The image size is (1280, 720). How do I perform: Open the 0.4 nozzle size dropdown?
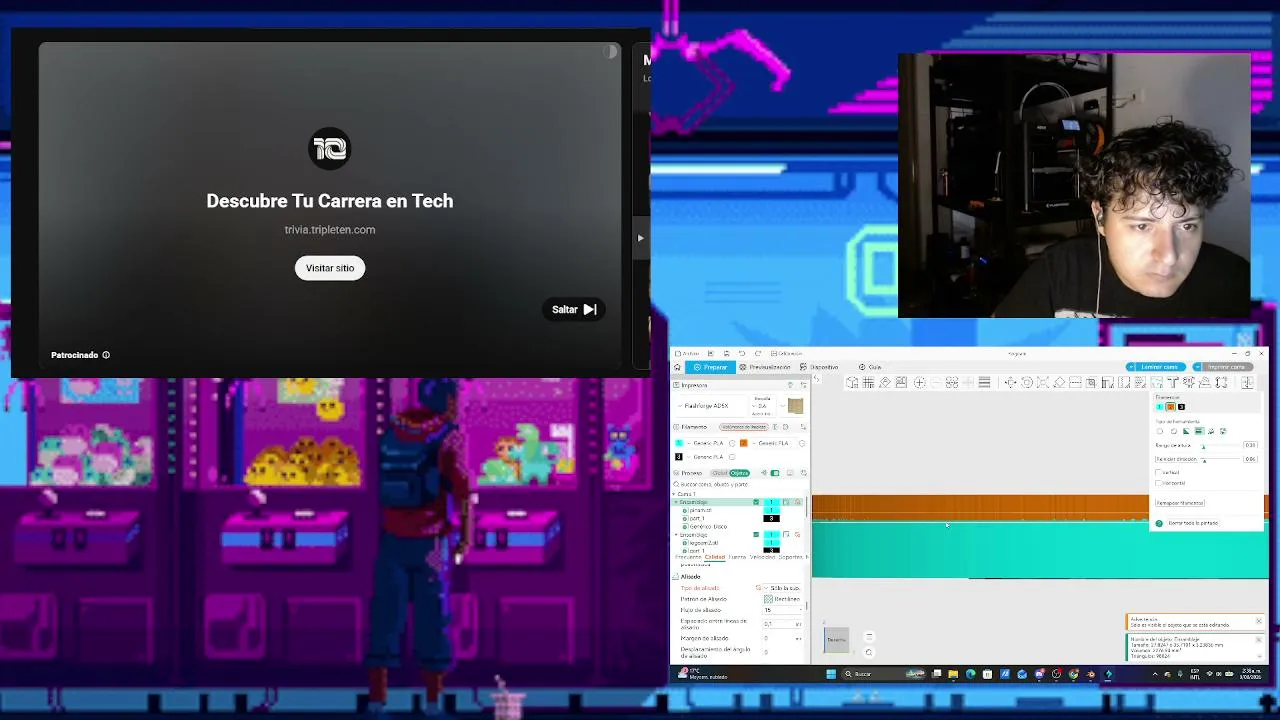pyautogui.click(x=763, y=406)
